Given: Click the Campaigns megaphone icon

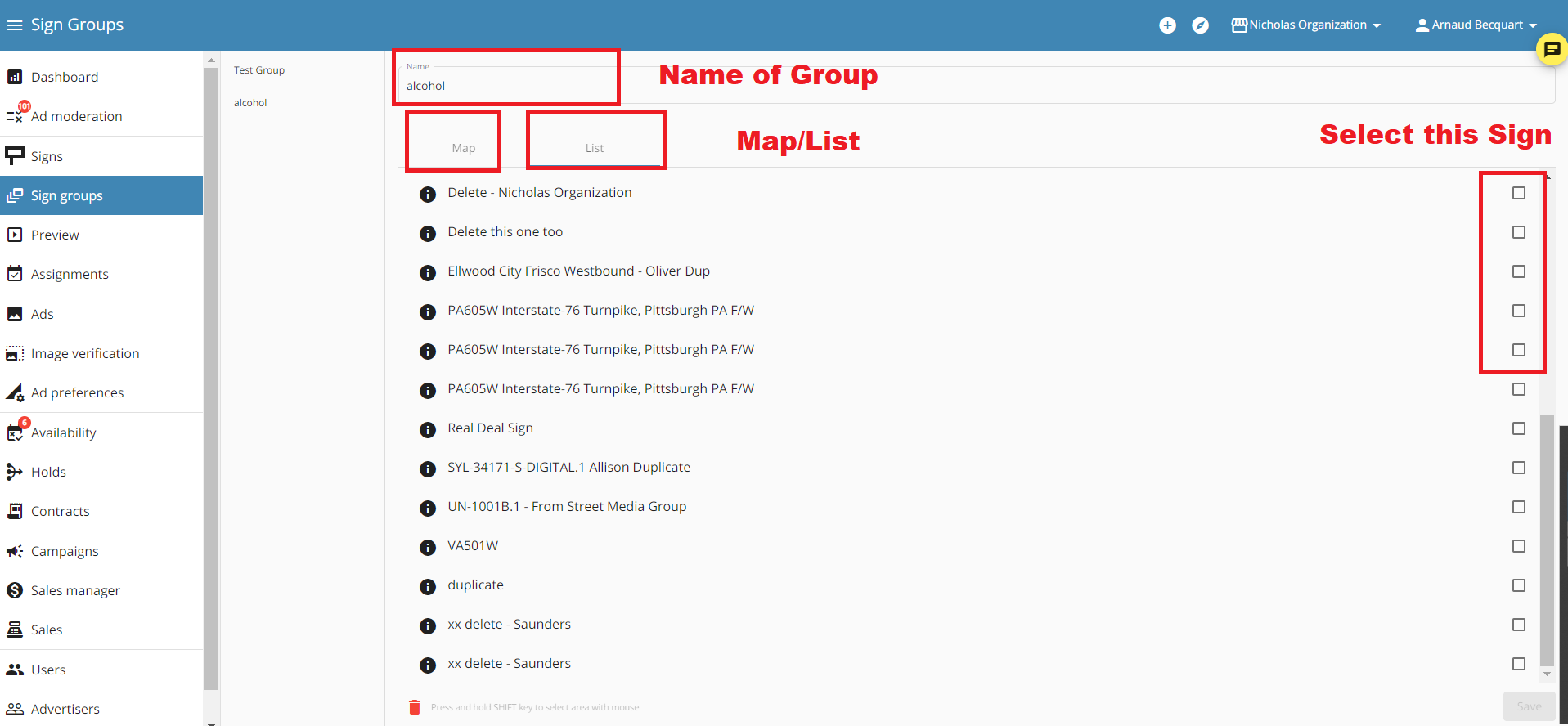Looking at the screenshot, I should [x=15, y=551].
